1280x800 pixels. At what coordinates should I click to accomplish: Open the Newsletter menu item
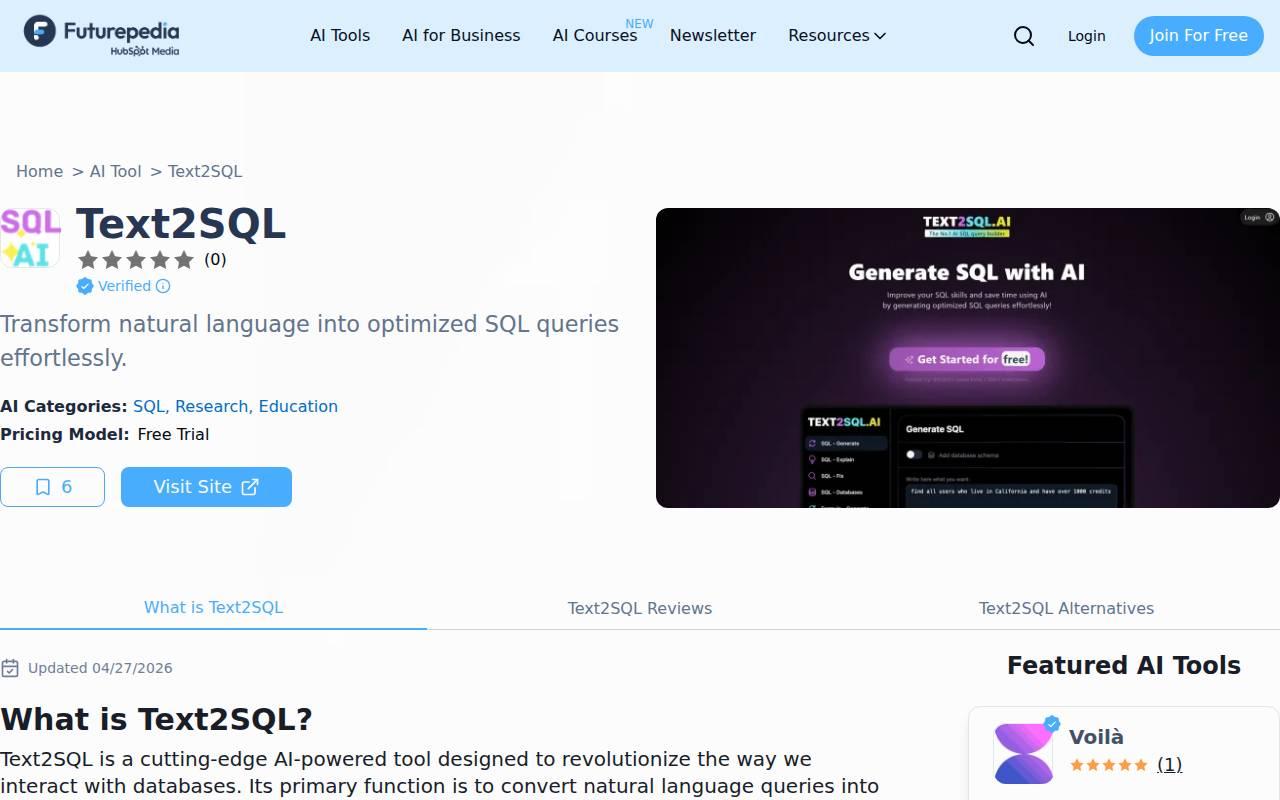(713, 36)
